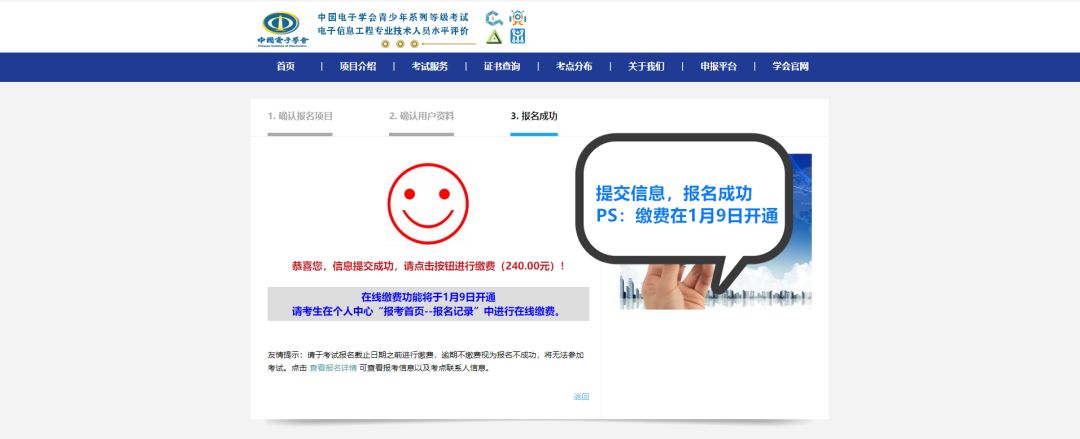Open the 项目介绍 menu item

(358, 67)
